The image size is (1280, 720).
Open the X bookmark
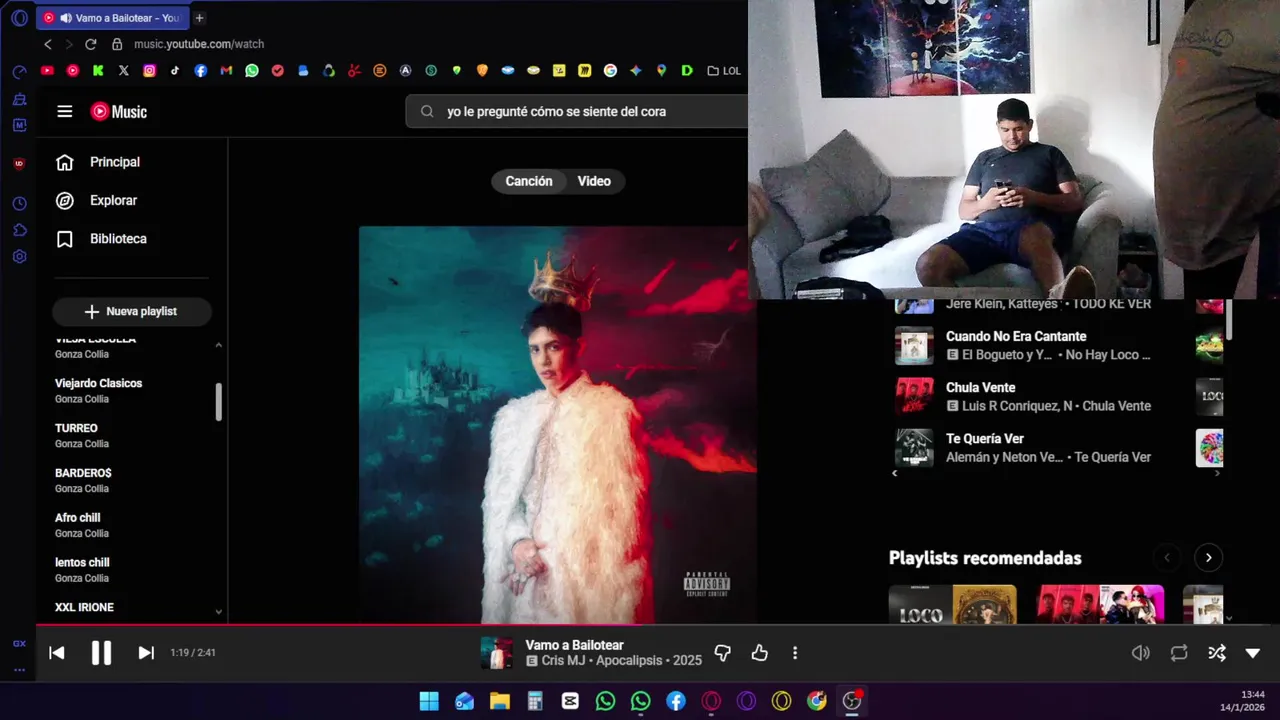coord(124,71)
